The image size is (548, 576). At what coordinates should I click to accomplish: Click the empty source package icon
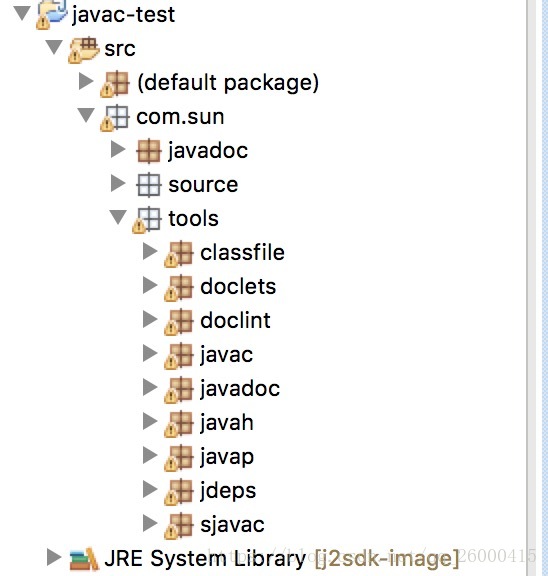coord(149,185)
